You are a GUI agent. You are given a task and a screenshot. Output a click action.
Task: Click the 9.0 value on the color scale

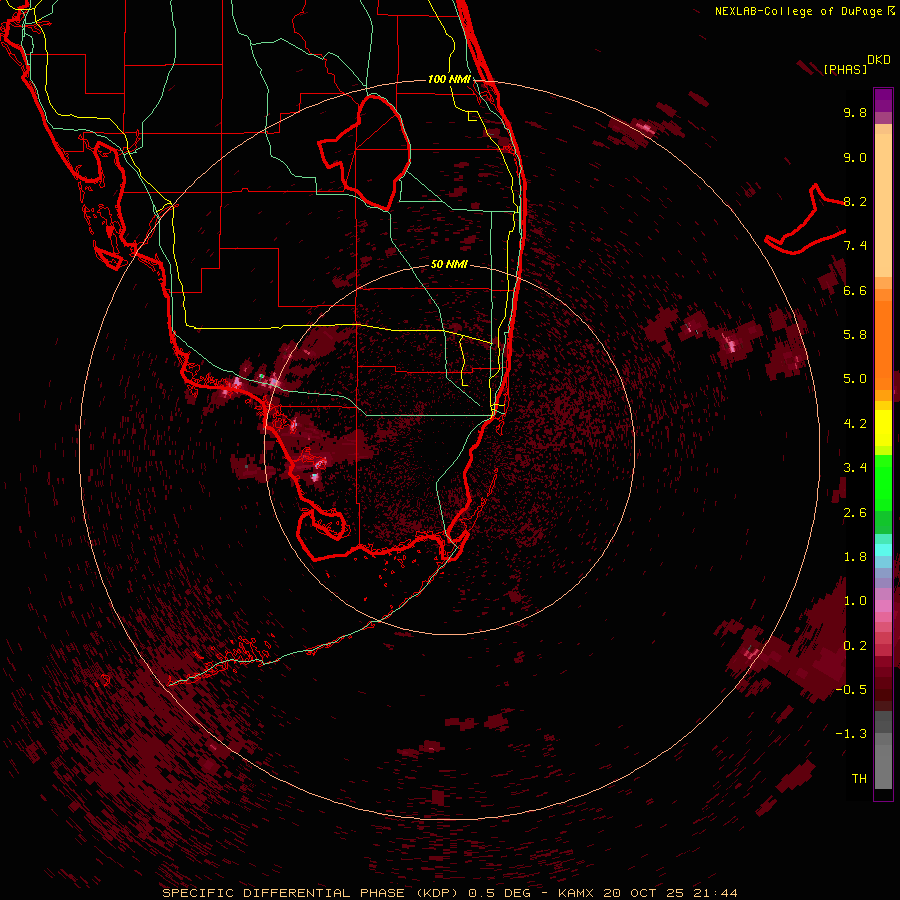pos(855,157)
